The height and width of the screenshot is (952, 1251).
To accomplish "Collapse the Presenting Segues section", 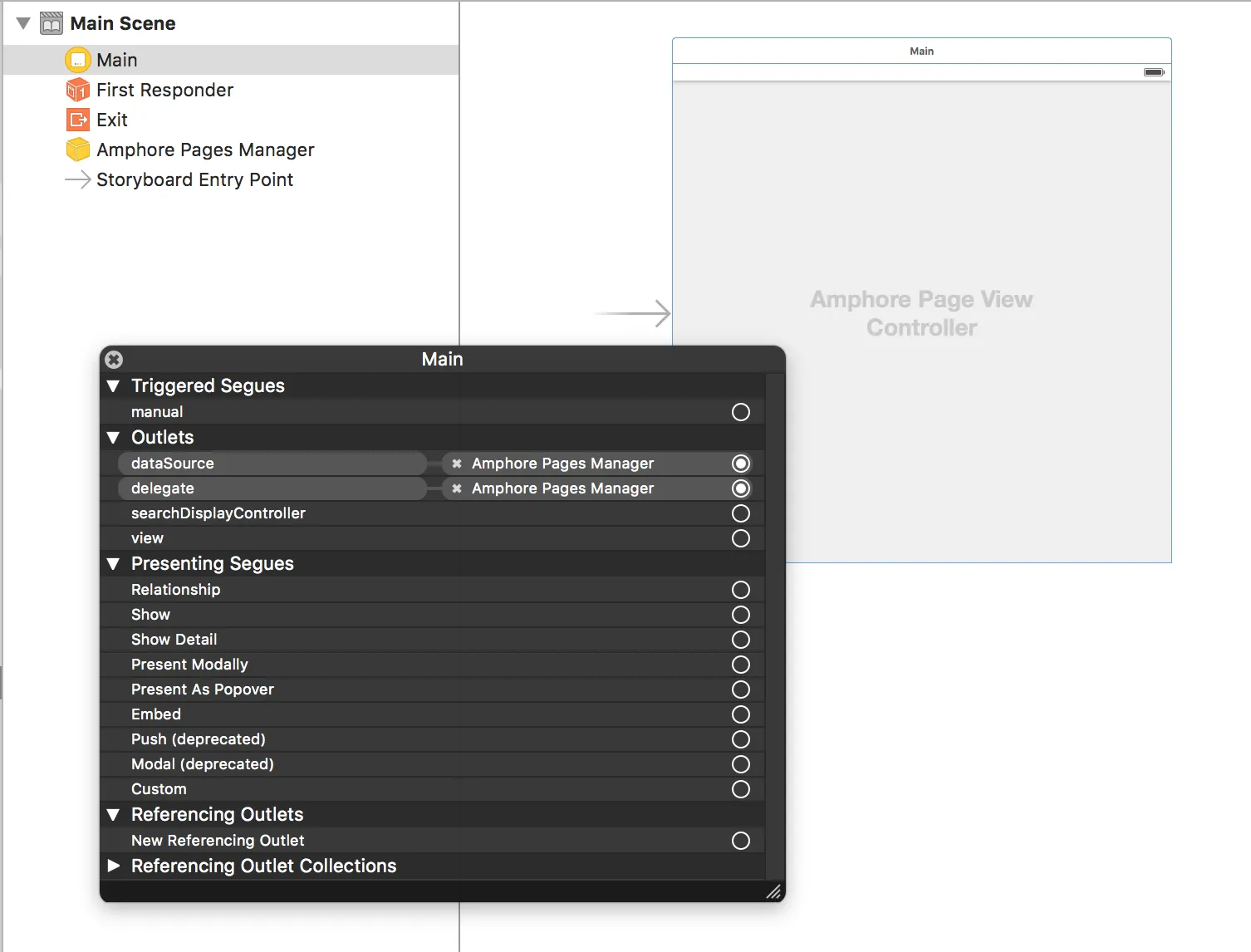I will coord(114,563).
